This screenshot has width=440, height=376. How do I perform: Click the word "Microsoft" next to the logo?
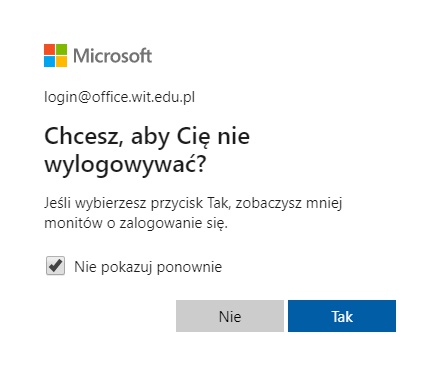[x=112, y=56]
